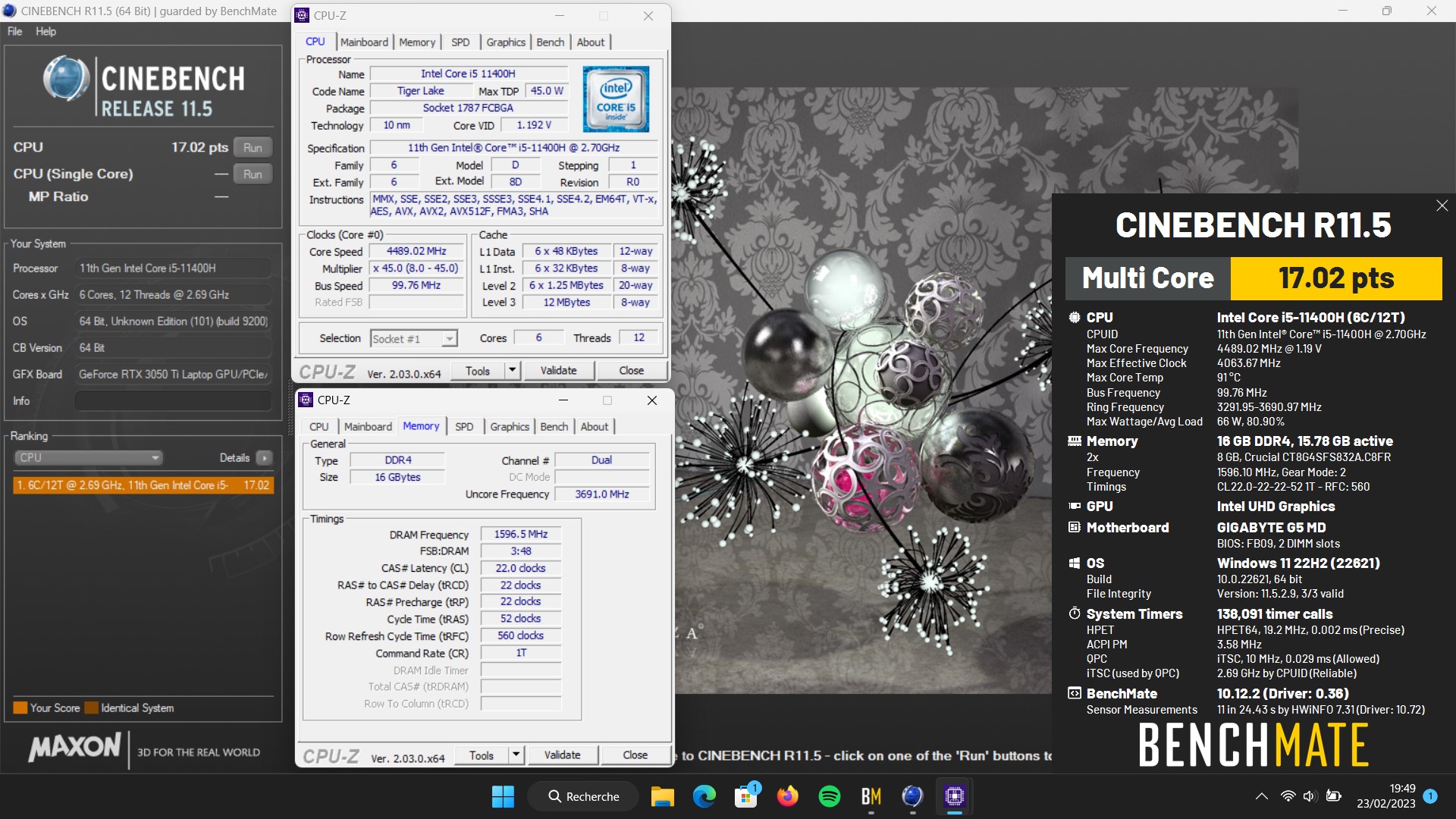Open battery status tray icon

pos(1333,796)
